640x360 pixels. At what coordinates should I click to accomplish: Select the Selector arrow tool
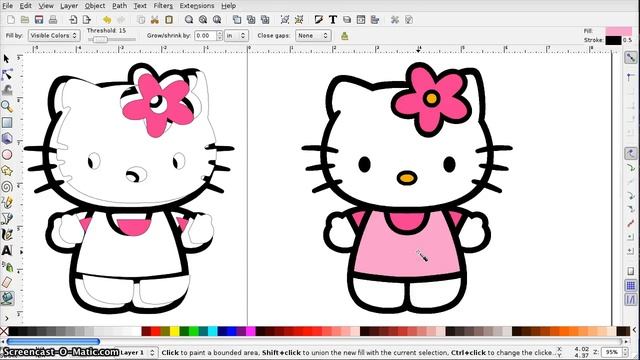pyautogui.click(x=6, y=59)
